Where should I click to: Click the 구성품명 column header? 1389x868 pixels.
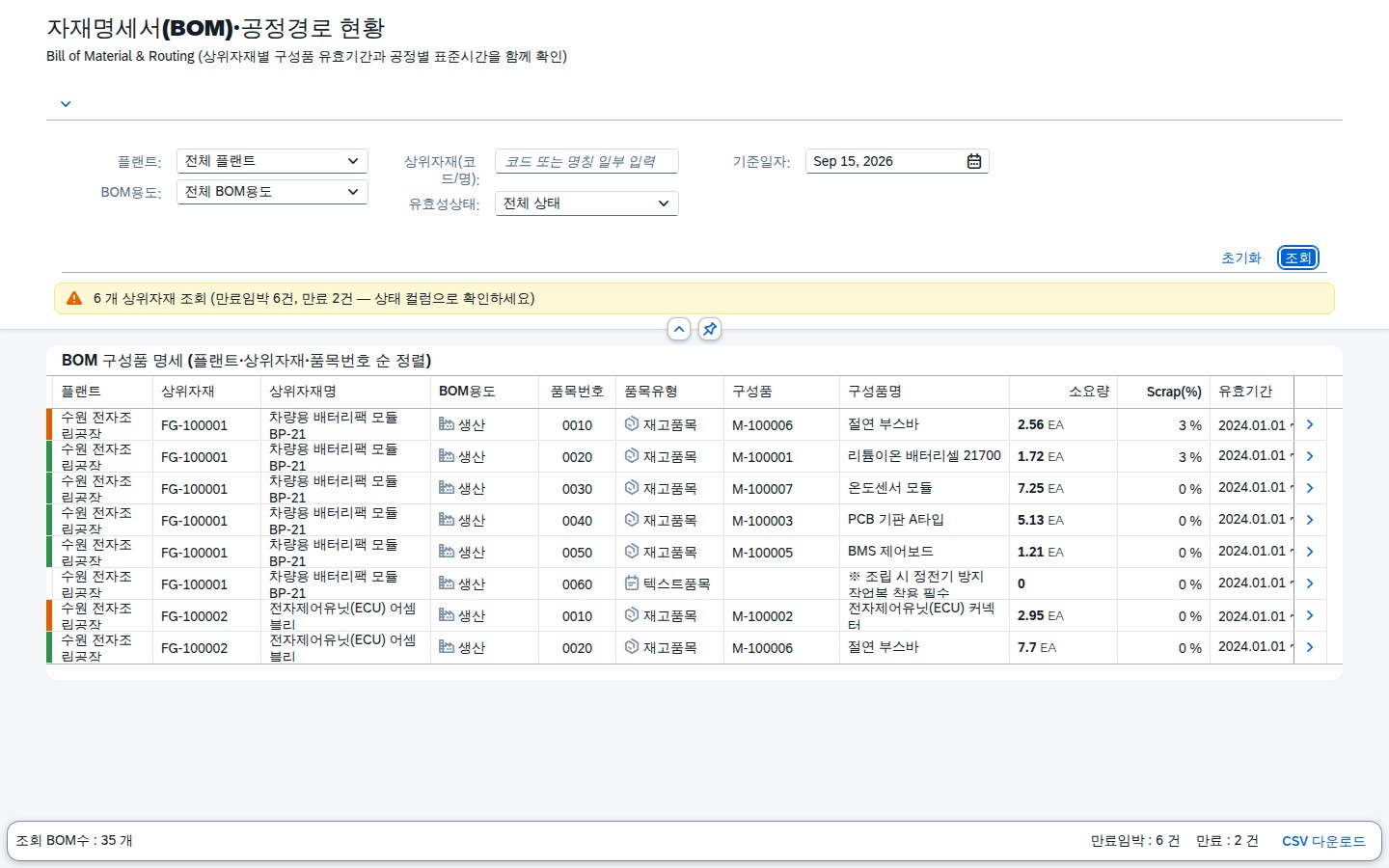coord(924,392)
